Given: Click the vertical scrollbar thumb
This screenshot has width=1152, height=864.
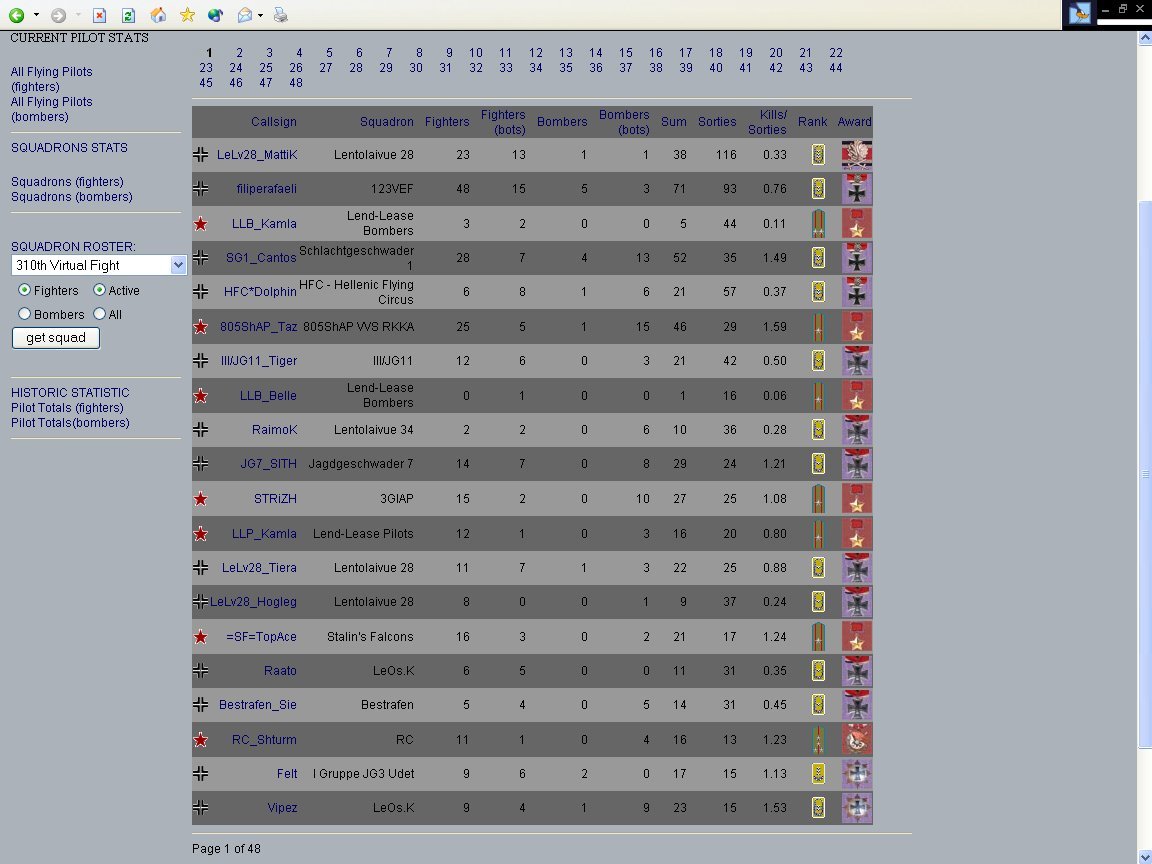Looking at the screenshot, I should click(x=1144, y=475).
